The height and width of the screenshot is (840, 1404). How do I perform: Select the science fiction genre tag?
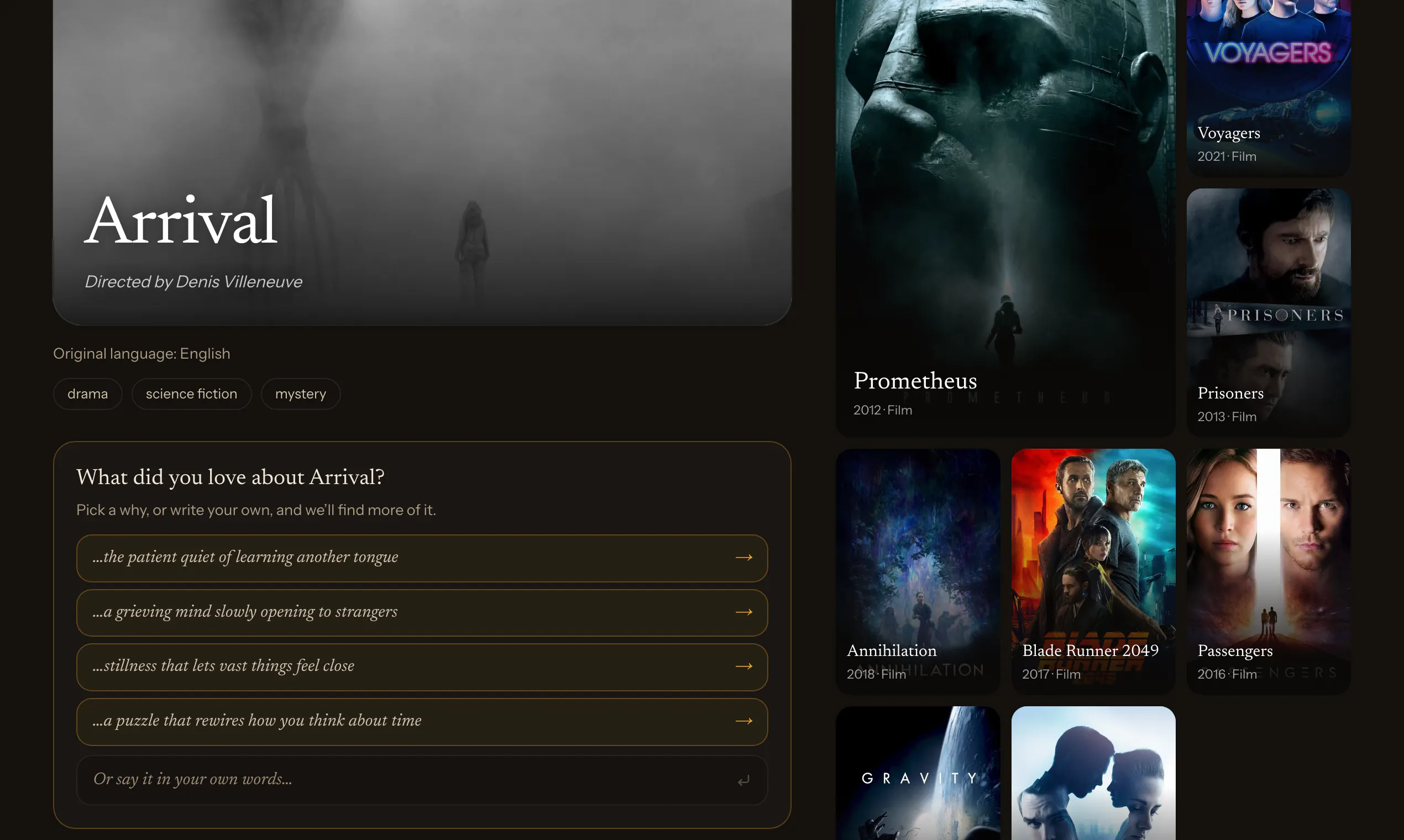click(x=191, y=394)
